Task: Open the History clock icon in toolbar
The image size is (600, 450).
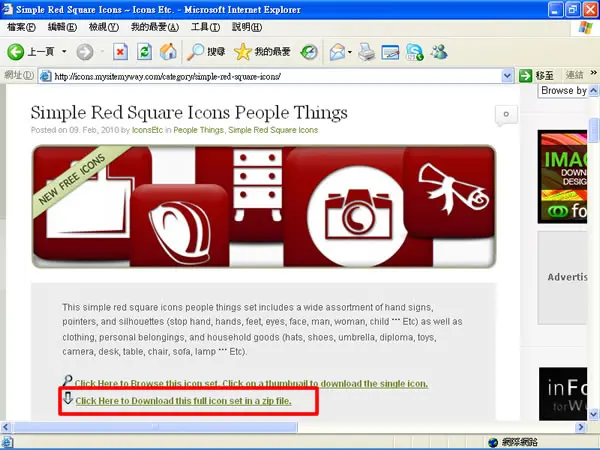Action: [x=309, y=52]
